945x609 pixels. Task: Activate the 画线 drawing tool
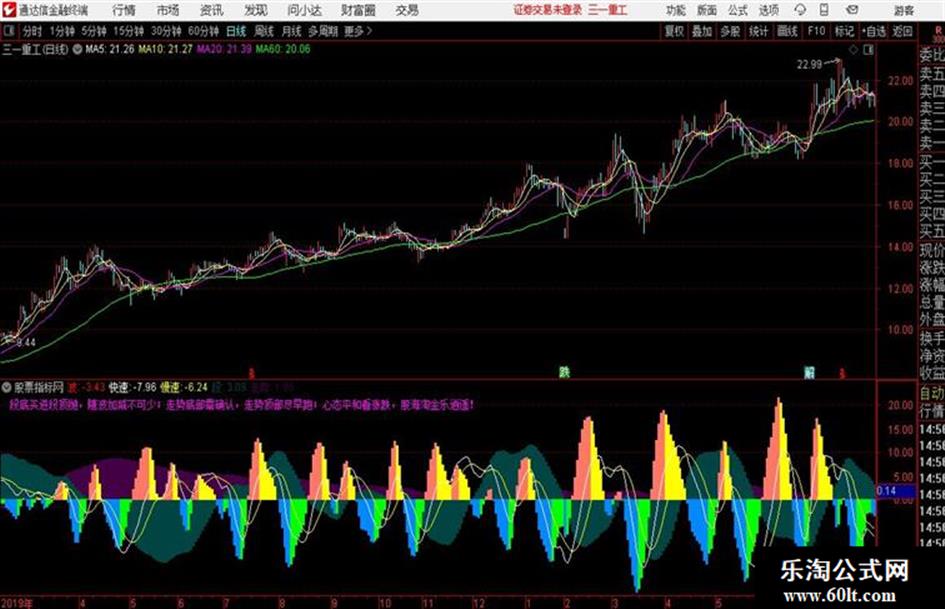pos(787,31)
